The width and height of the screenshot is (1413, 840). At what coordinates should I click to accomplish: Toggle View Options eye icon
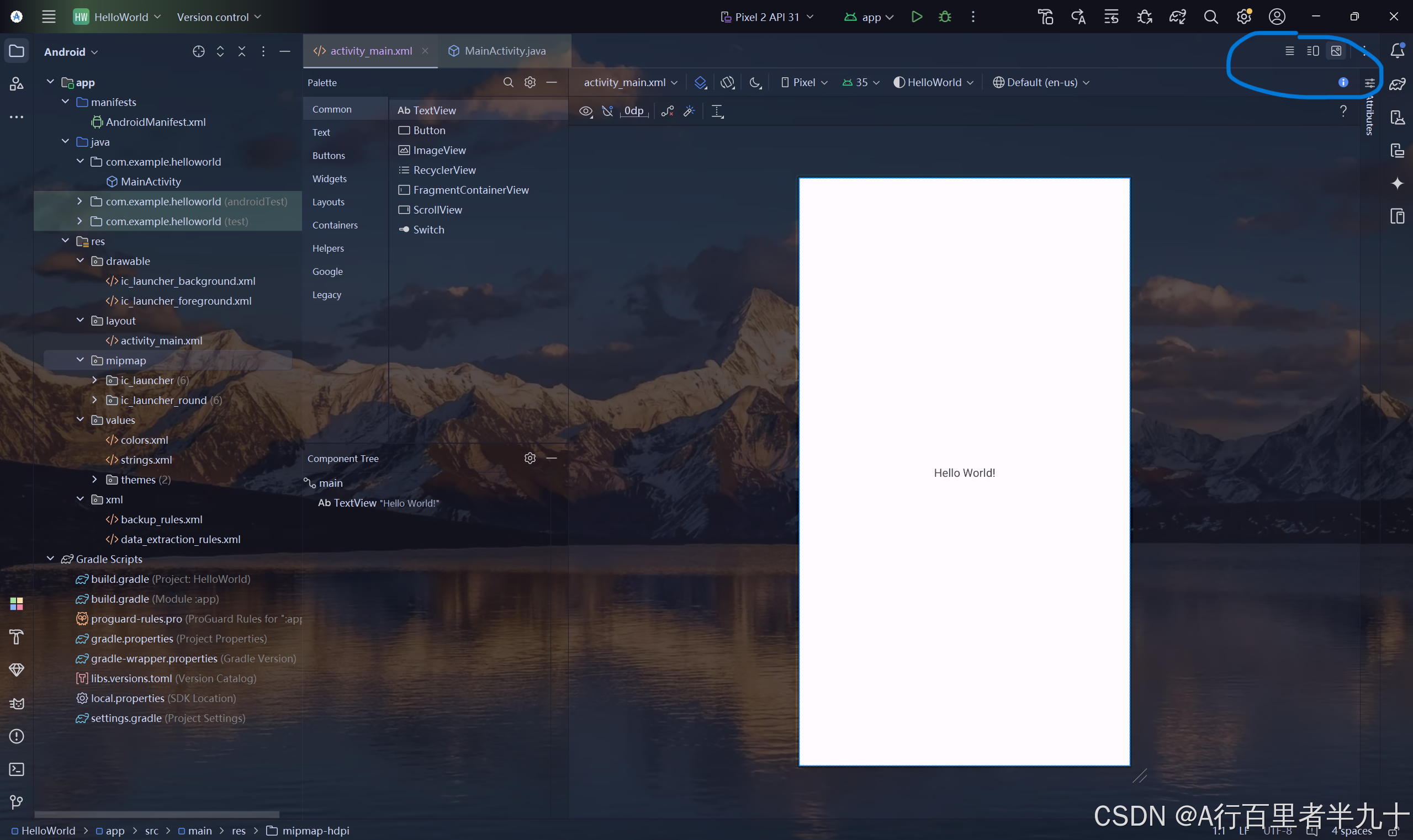(586, 111)
